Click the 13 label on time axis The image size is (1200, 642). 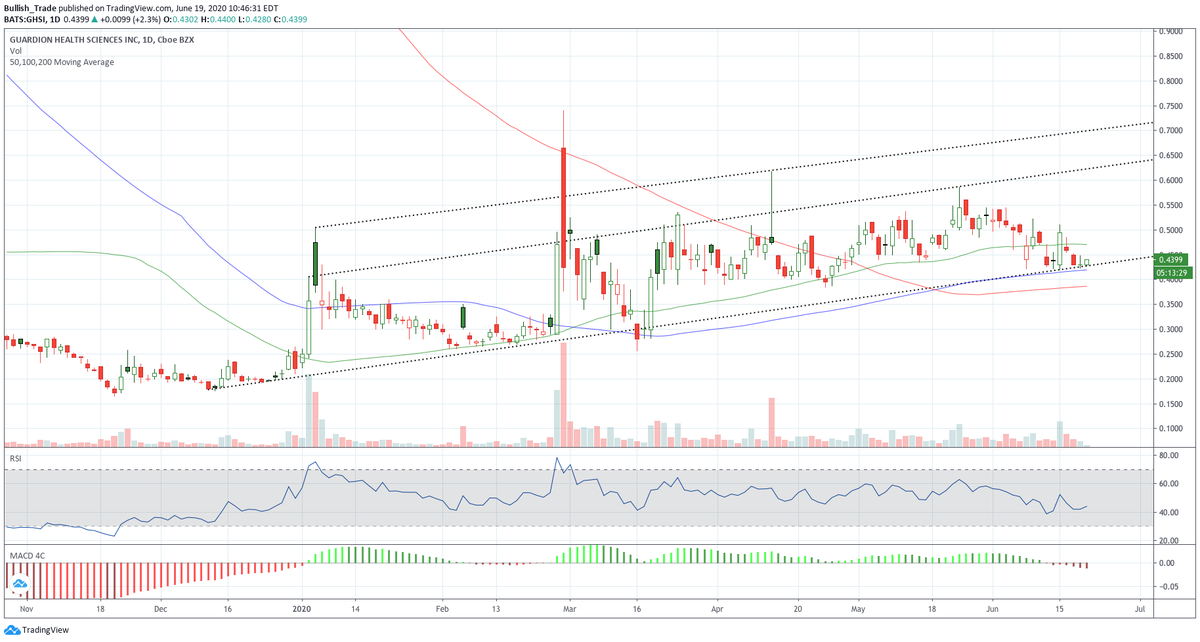497,607
